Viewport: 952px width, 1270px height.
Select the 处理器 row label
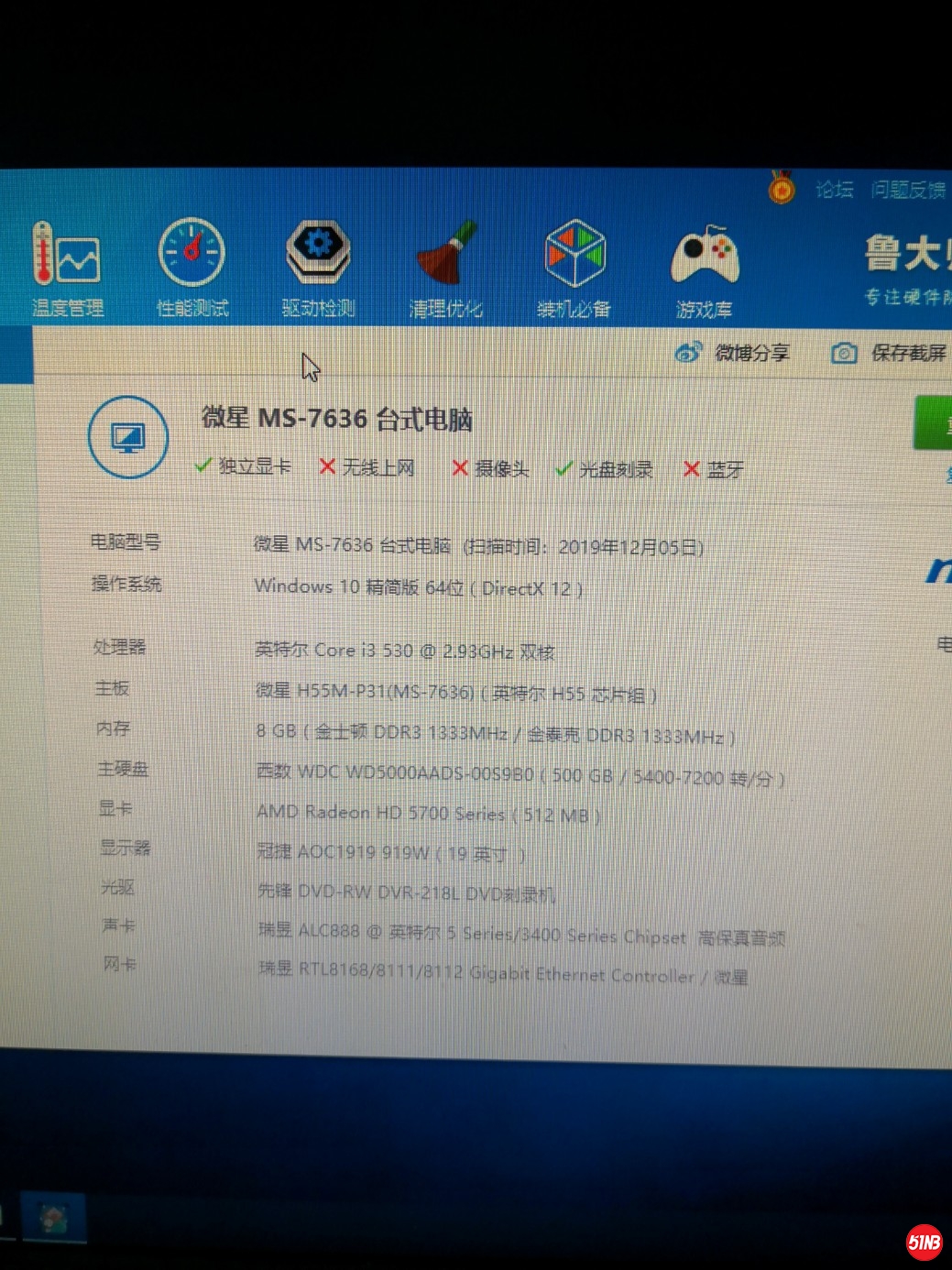(120, 647)
